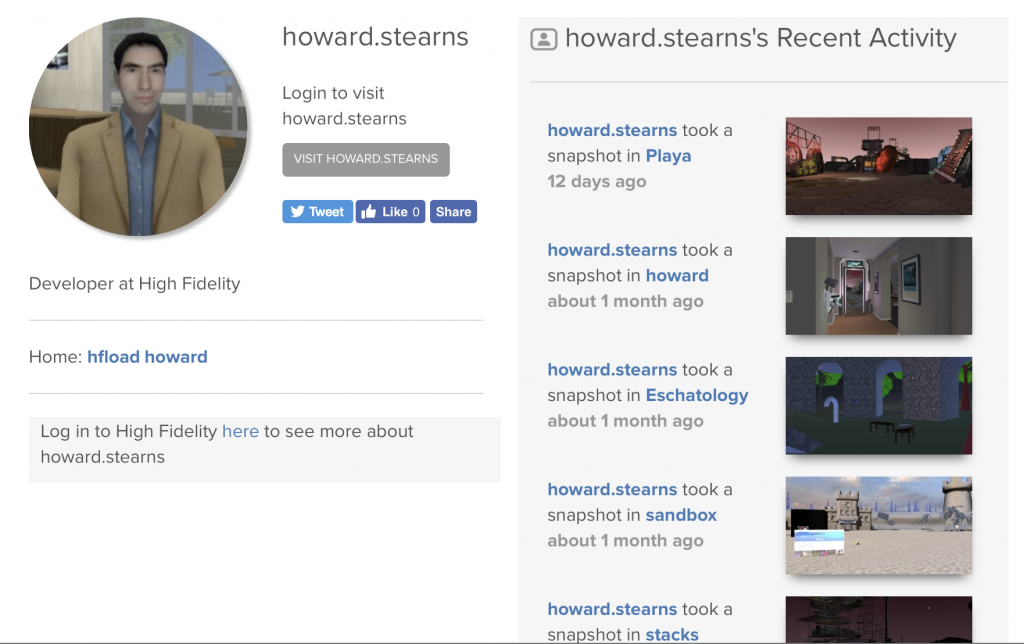Click the Recent Activity user icon
This screenshot has width=1024, height=644.
[543, 39]
